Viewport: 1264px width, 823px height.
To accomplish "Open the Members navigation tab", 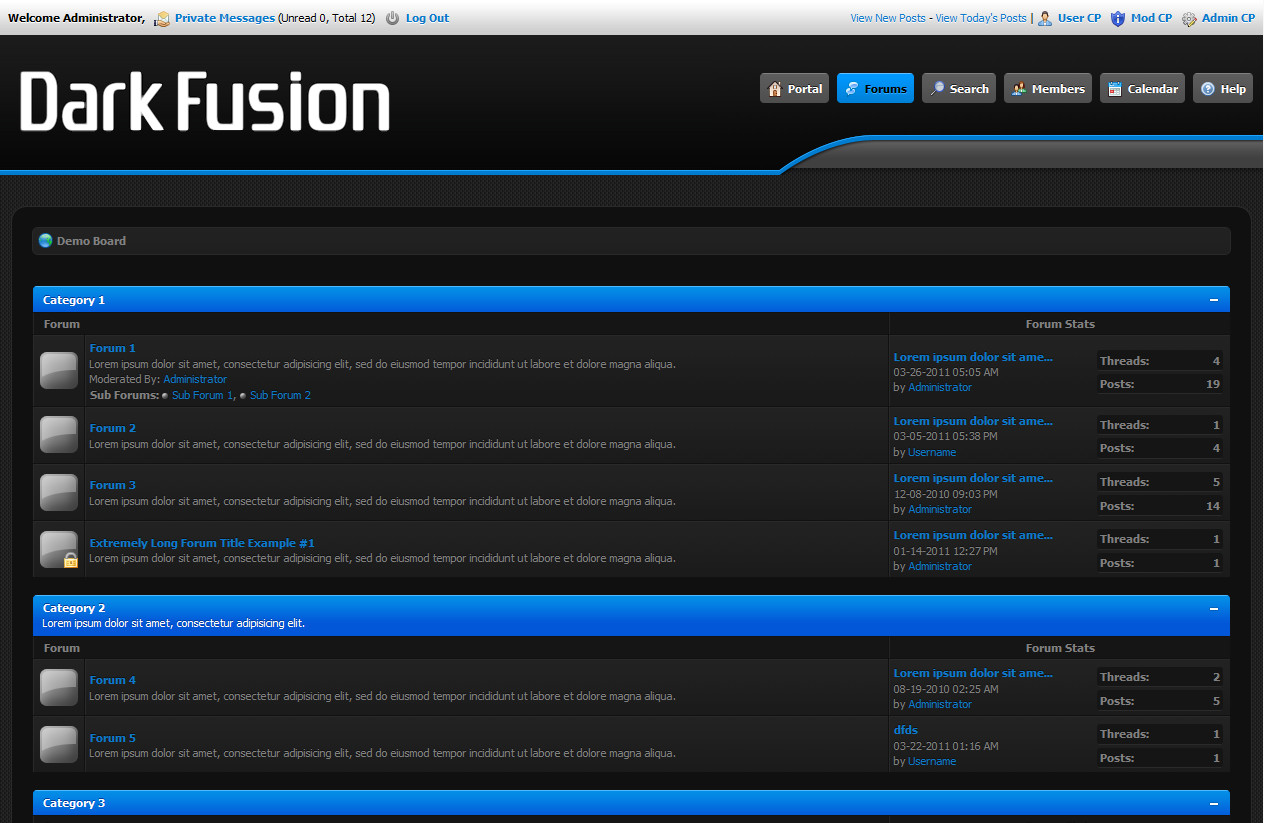I will [1047, 89].
